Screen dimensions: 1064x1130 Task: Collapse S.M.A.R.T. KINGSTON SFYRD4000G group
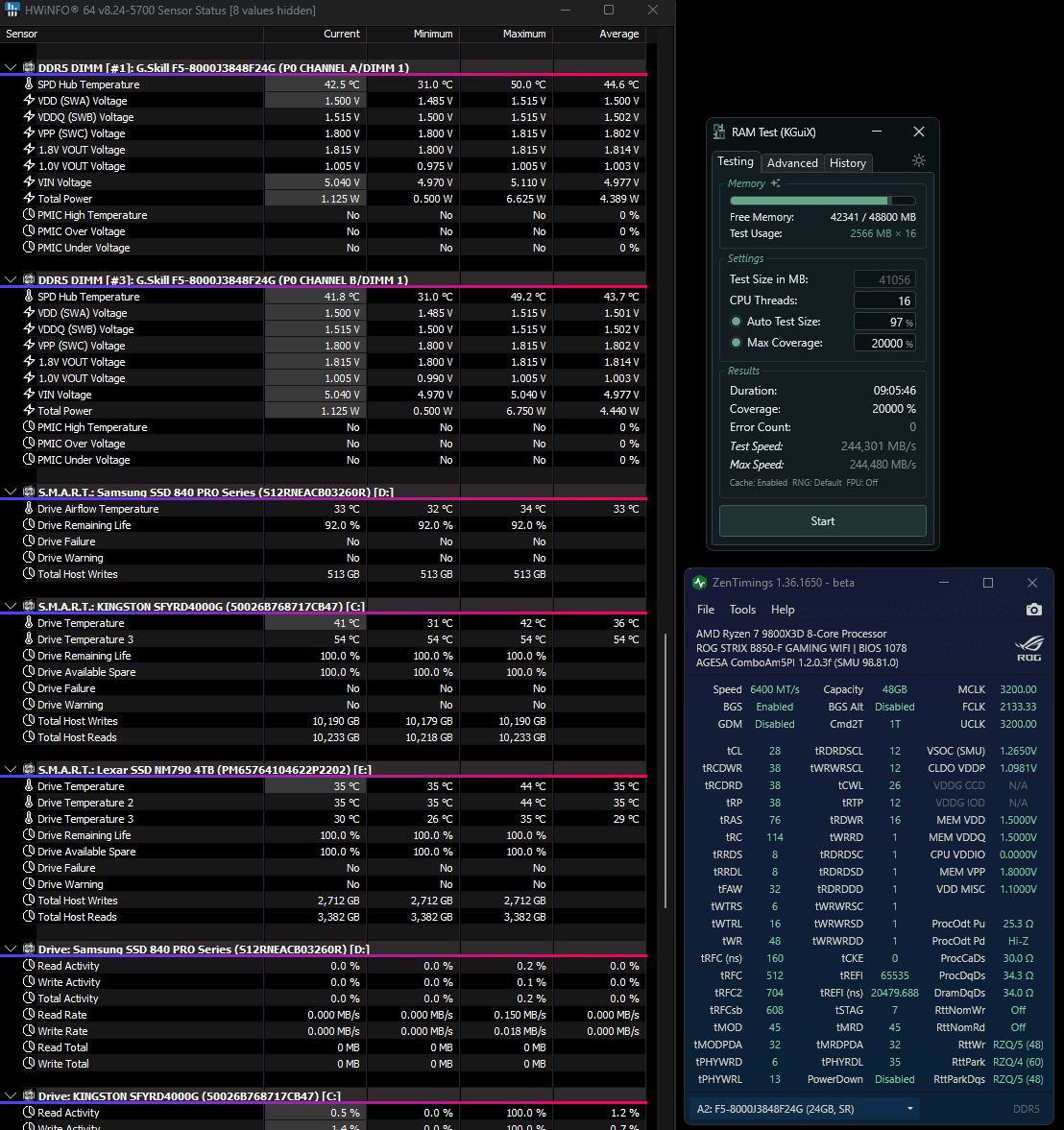tap(11, 606)
